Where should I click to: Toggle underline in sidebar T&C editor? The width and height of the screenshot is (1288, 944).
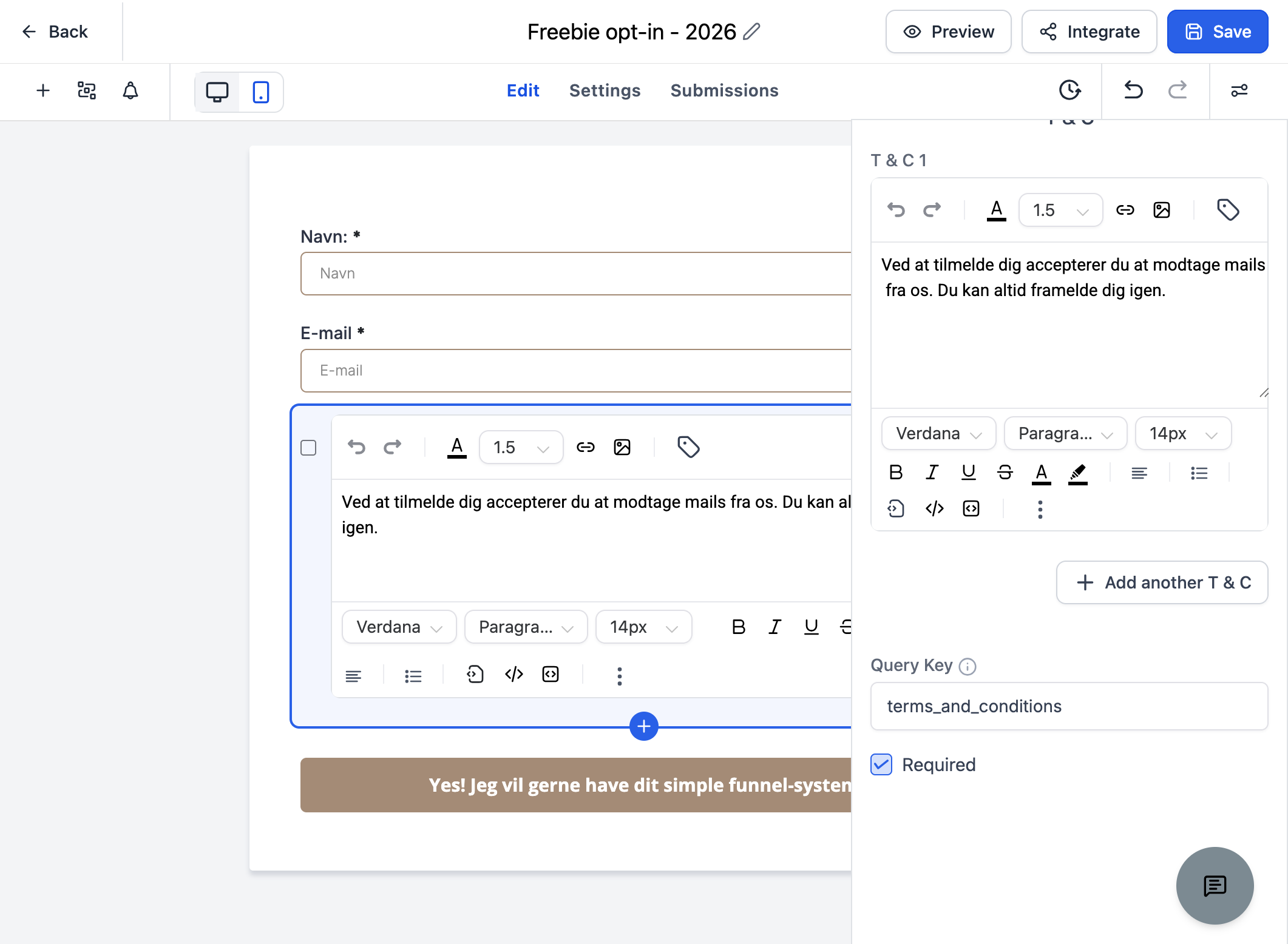(968, 473)
